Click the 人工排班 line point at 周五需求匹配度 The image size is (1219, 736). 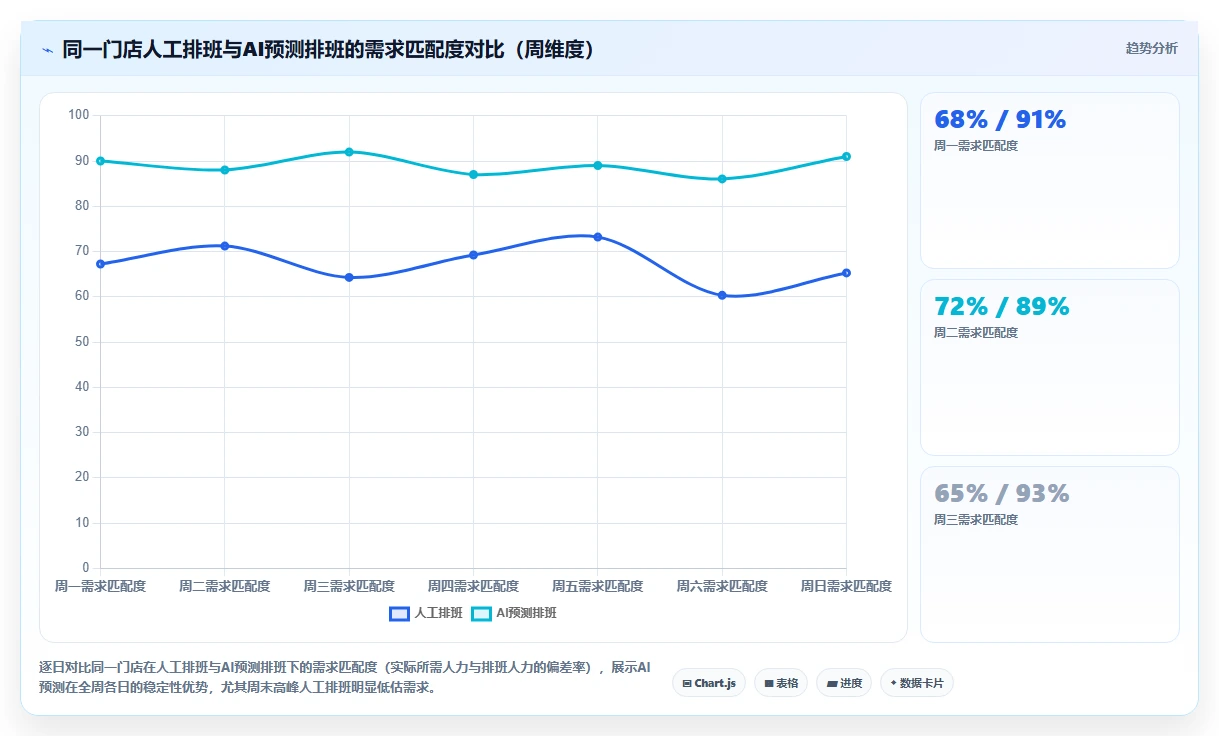tap(598, 237)
